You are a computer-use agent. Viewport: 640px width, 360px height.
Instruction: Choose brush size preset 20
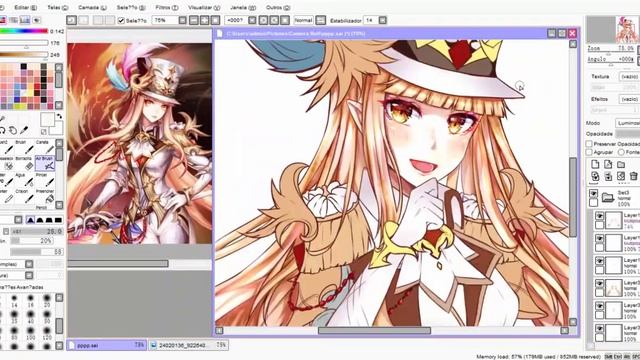[x=47, y=301]
